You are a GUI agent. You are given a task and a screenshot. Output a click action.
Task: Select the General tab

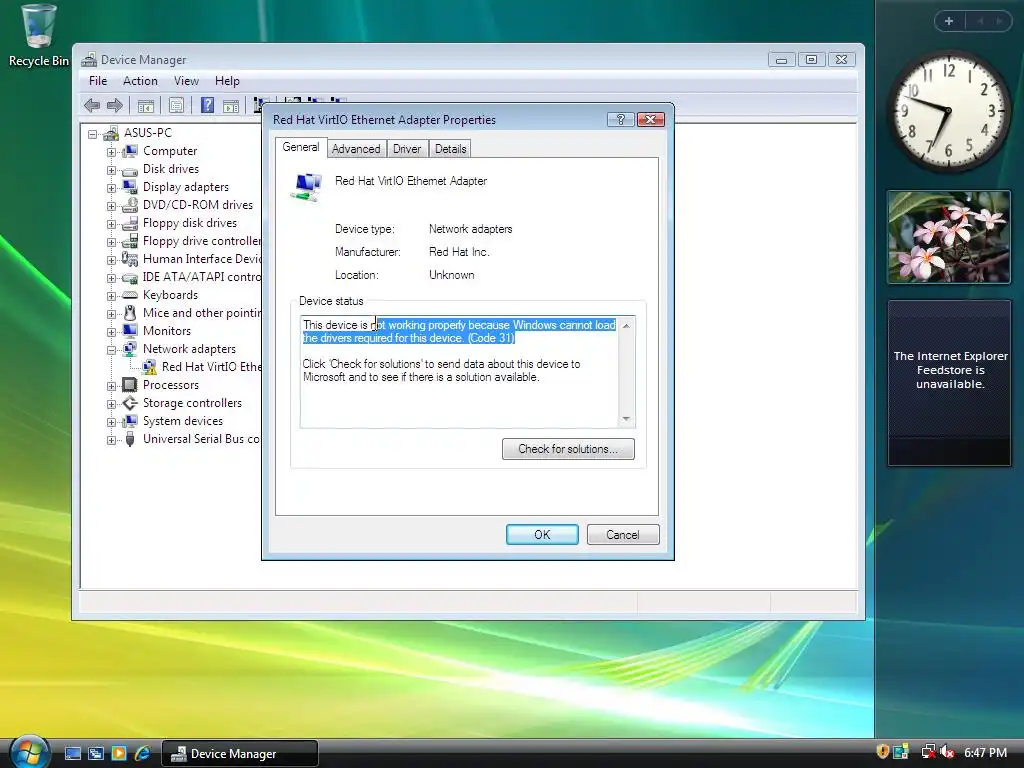tap(300, 148)
